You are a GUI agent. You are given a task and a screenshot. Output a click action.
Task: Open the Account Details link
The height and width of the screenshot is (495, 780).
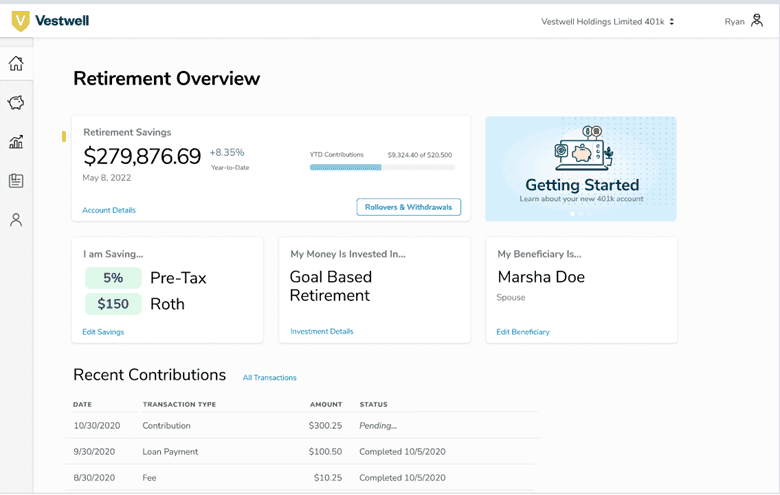[109, 210]
